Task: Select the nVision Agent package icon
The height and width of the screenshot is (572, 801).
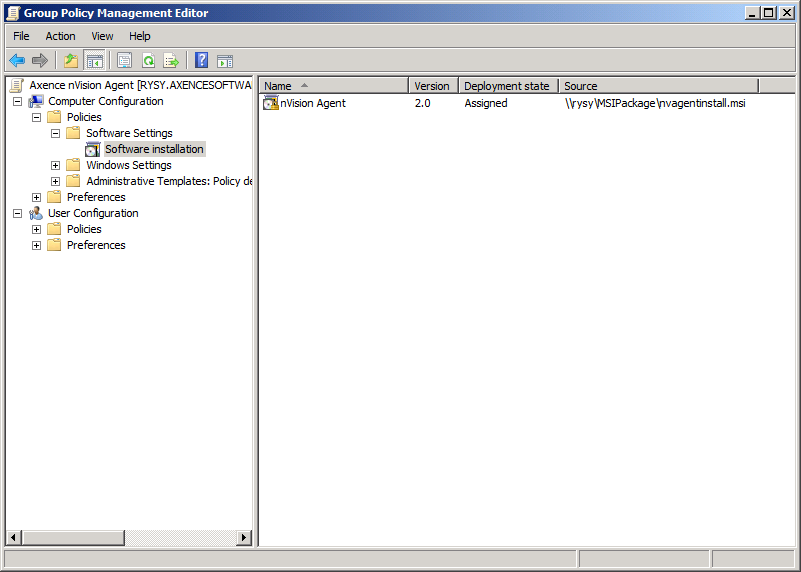Action: [270, 103]
